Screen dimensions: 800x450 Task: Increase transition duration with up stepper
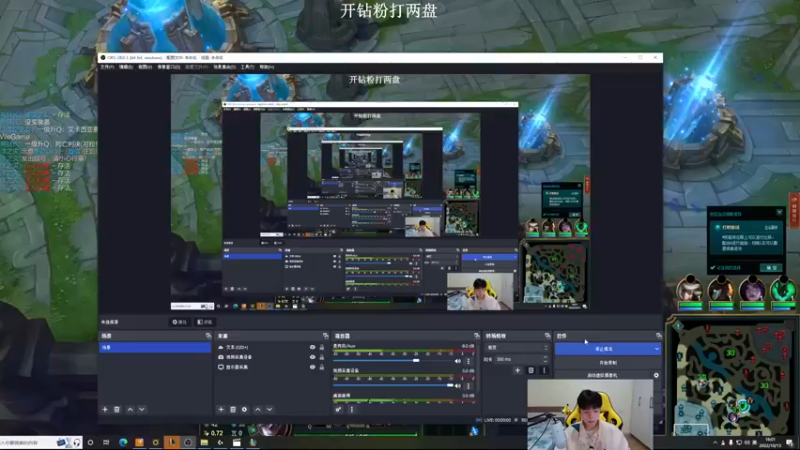tap(546, 358)
